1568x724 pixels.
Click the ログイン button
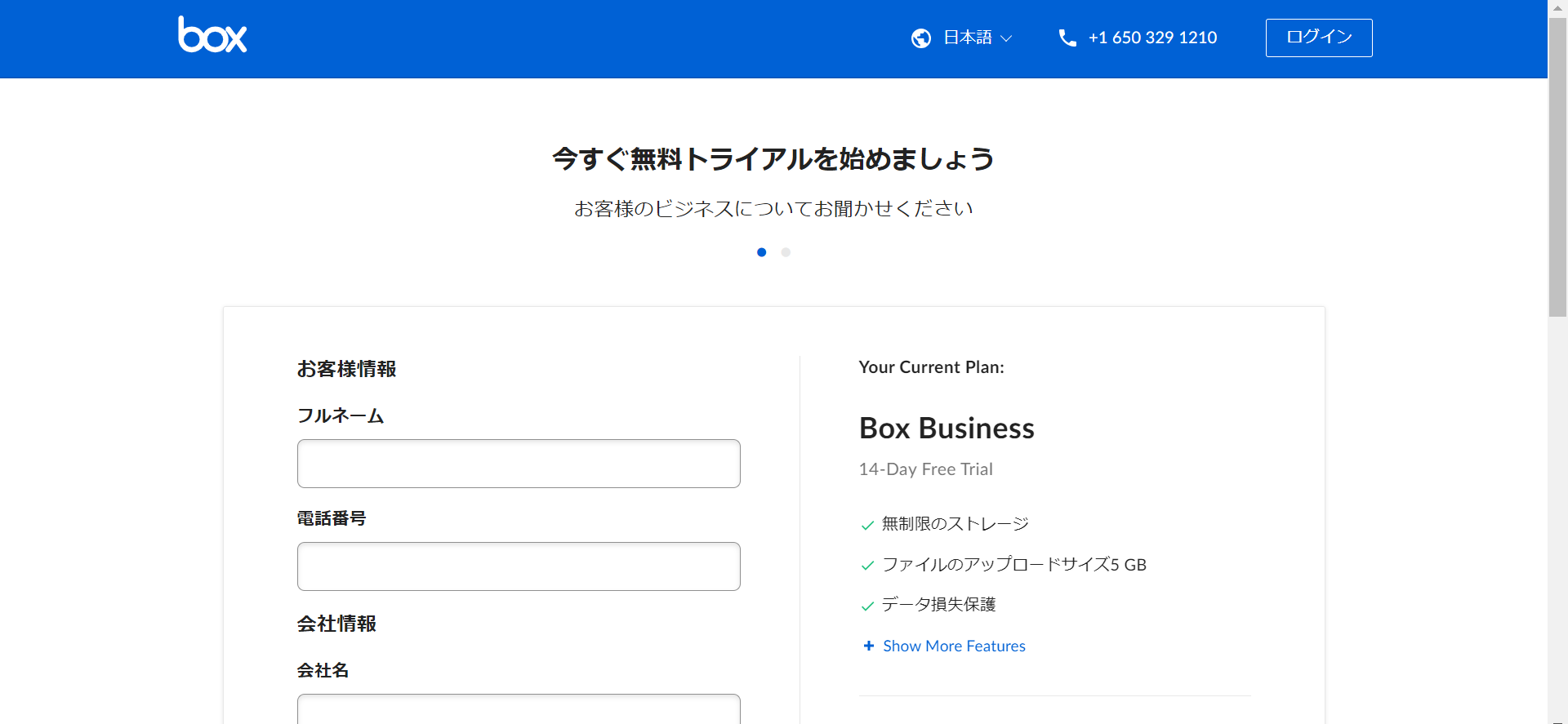click(x=1319, y=38)
